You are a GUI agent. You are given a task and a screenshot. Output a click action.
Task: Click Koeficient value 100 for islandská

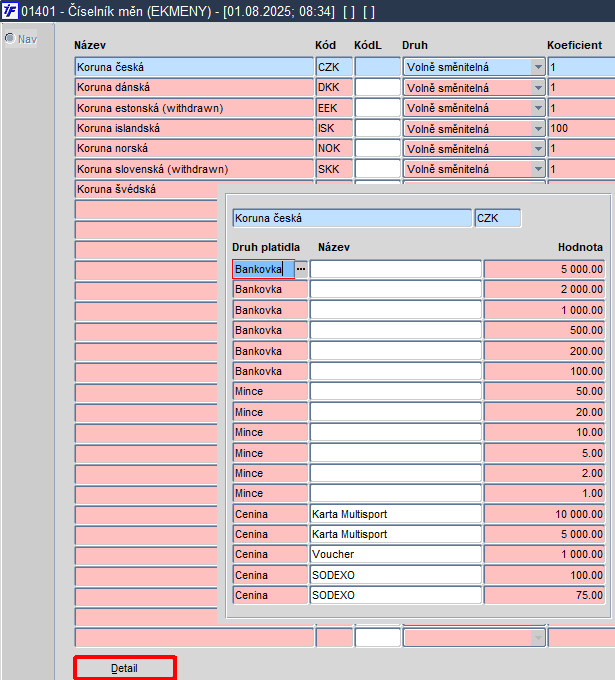point(581,128)
